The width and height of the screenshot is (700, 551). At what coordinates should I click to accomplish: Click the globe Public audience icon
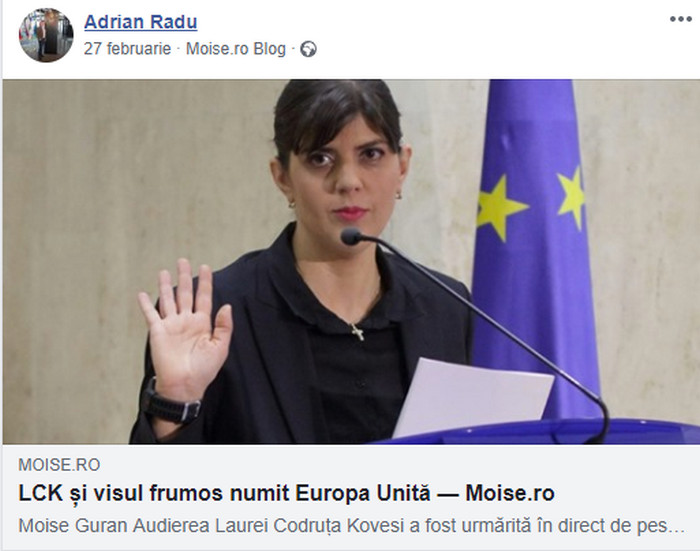point(308,49)
